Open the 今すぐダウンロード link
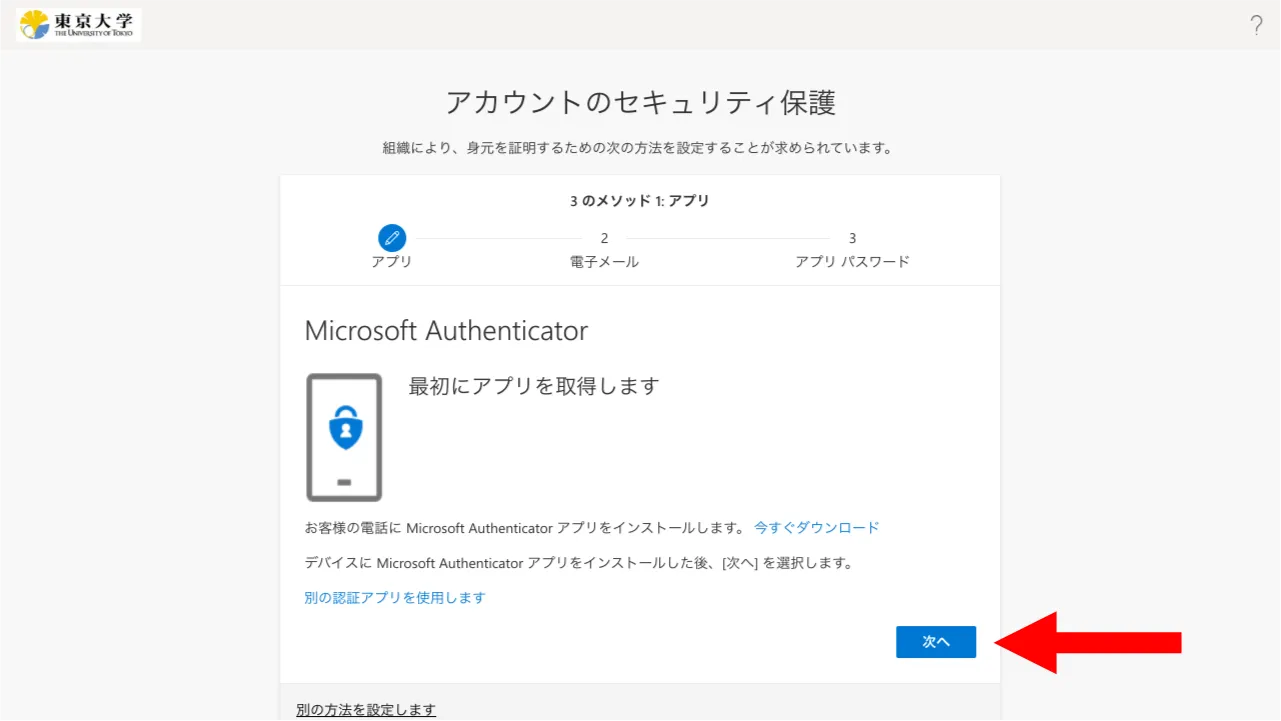Viewport: 1281px width, 721px height. [x=816, y=527]
